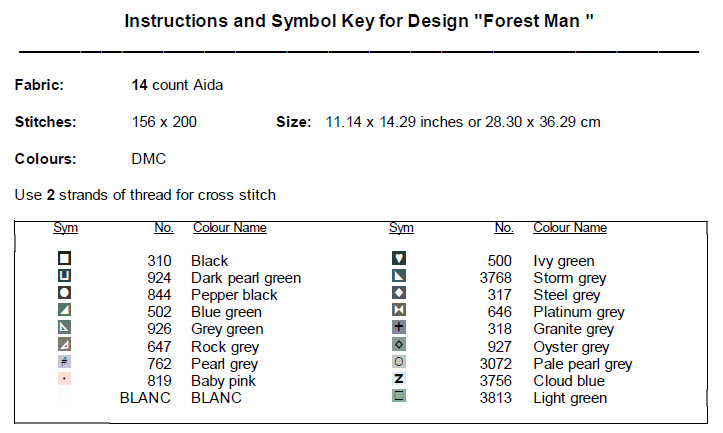Select the Ivy green symbol icon
Screen dimensions: 723x433
click(400, 259)
